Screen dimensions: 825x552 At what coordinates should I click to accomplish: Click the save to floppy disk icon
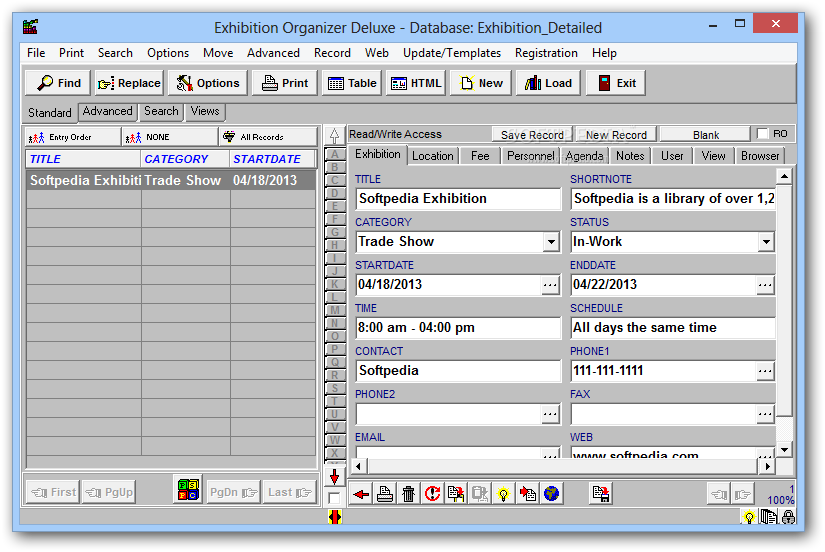[x=600, y=494]
